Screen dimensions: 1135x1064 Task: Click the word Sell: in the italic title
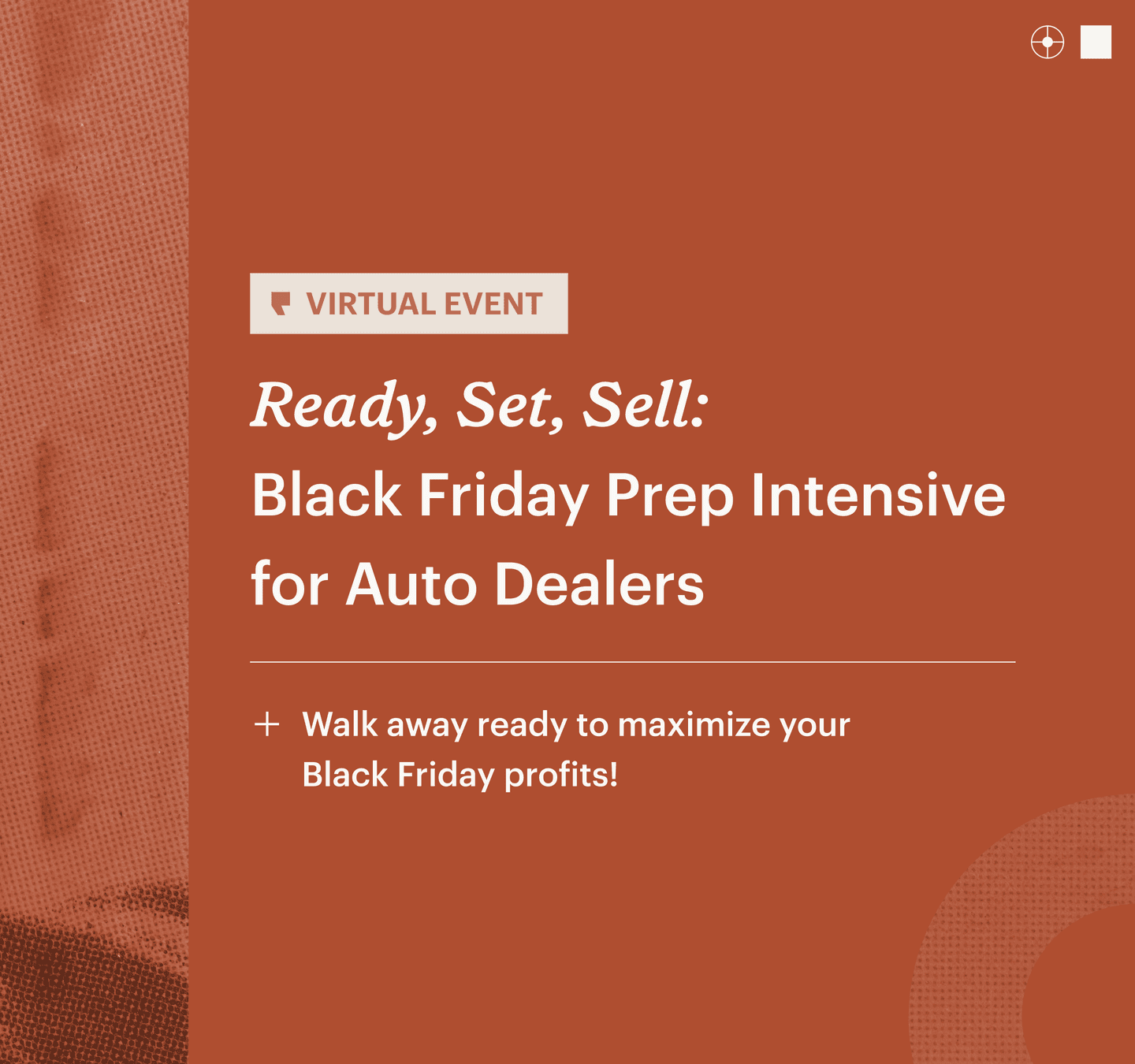646,405
